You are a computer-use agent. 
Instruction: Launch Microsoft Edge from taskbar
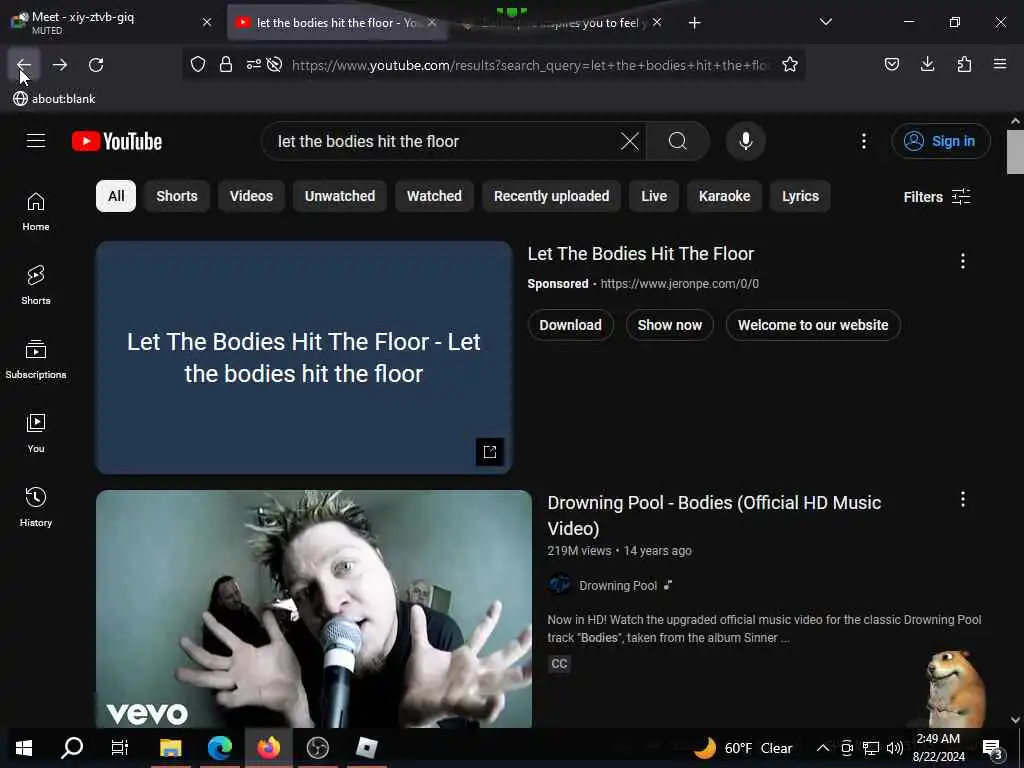coord(219,748)
